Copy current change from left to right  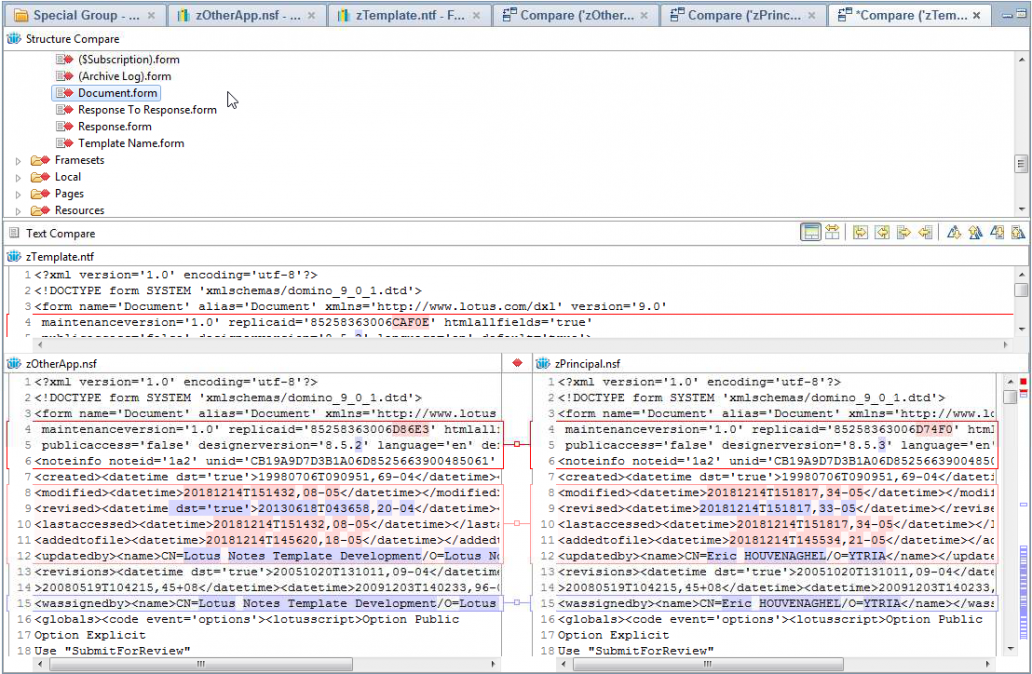click(x=904, y=232)
